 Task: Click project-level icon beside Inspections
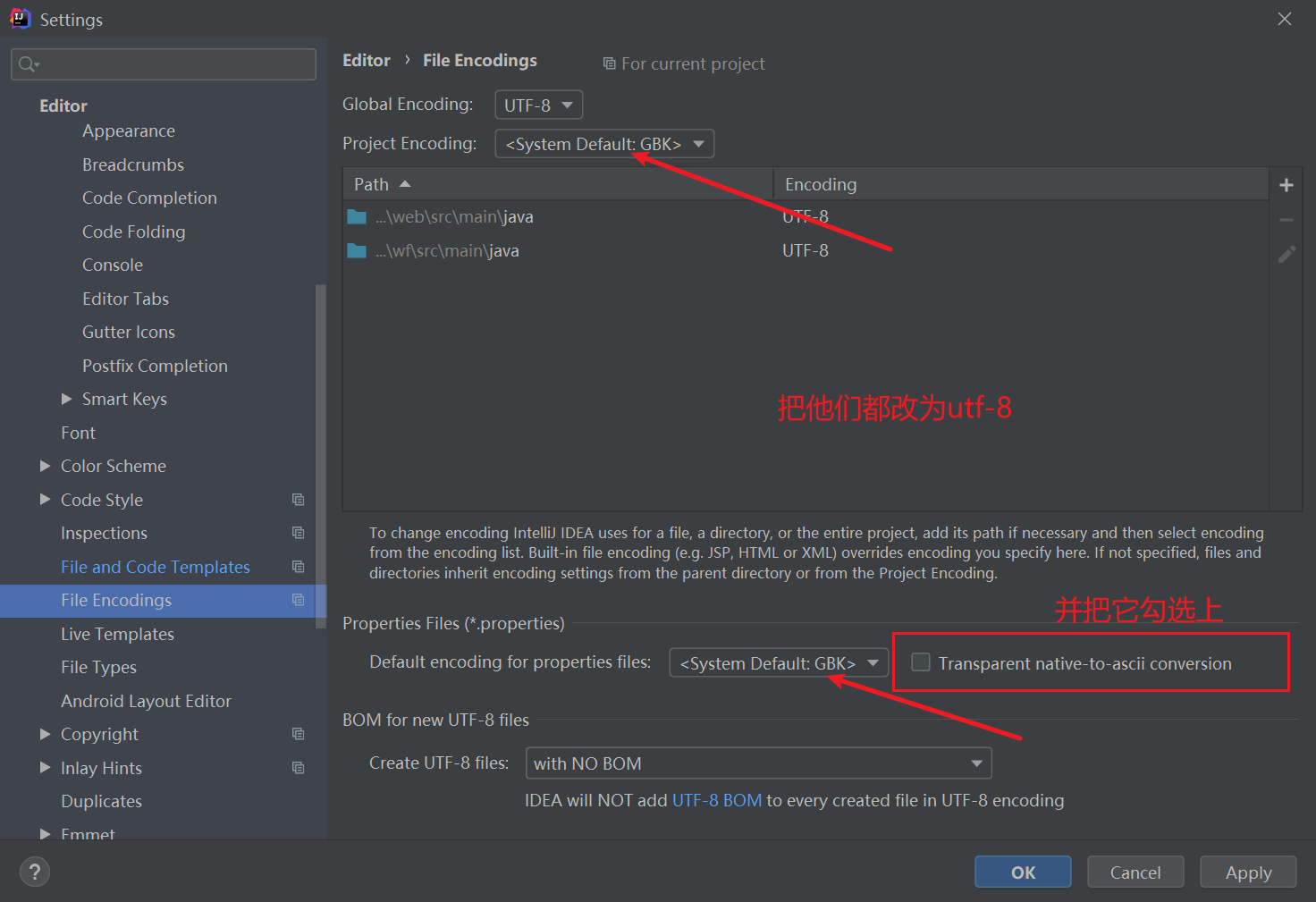coord(299,533)
